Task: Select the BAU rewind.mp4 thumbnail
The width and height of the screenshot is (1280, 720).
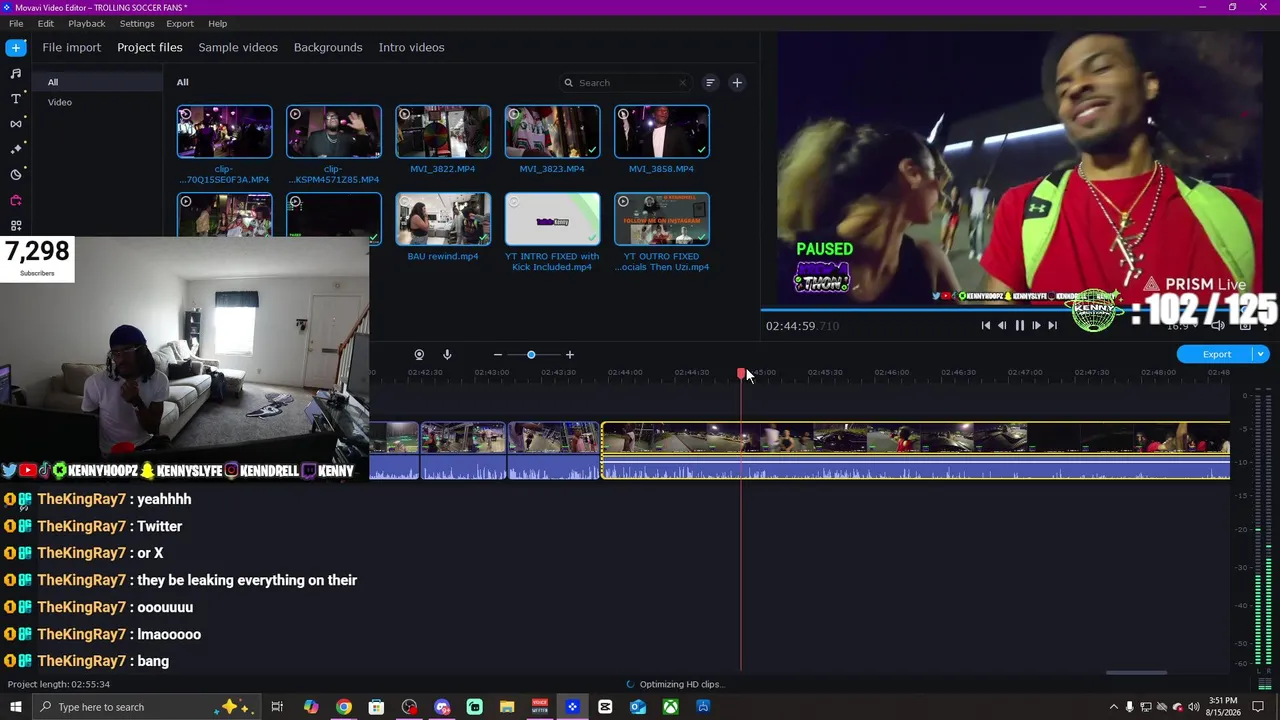Action: tap(443, 219)
